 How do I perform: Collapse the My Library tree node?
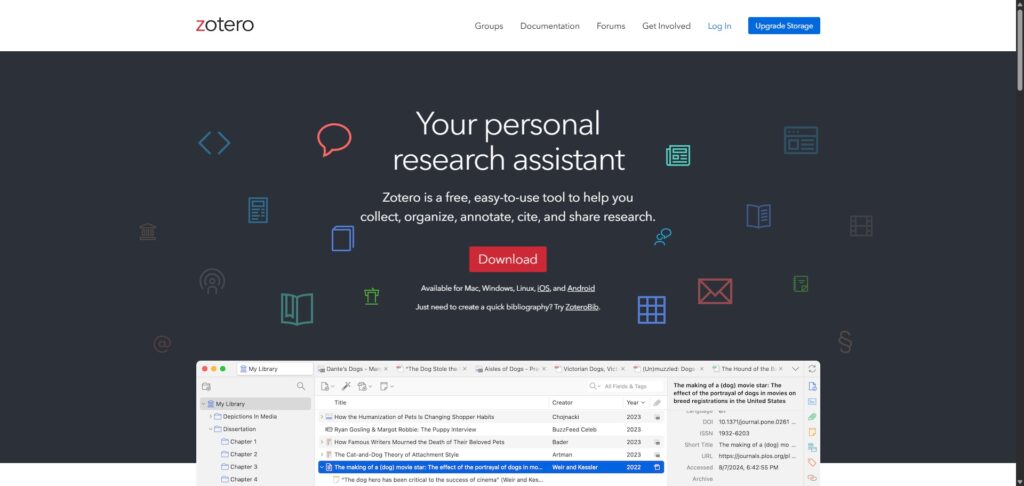pyautogui.click(x=203, y=404)
